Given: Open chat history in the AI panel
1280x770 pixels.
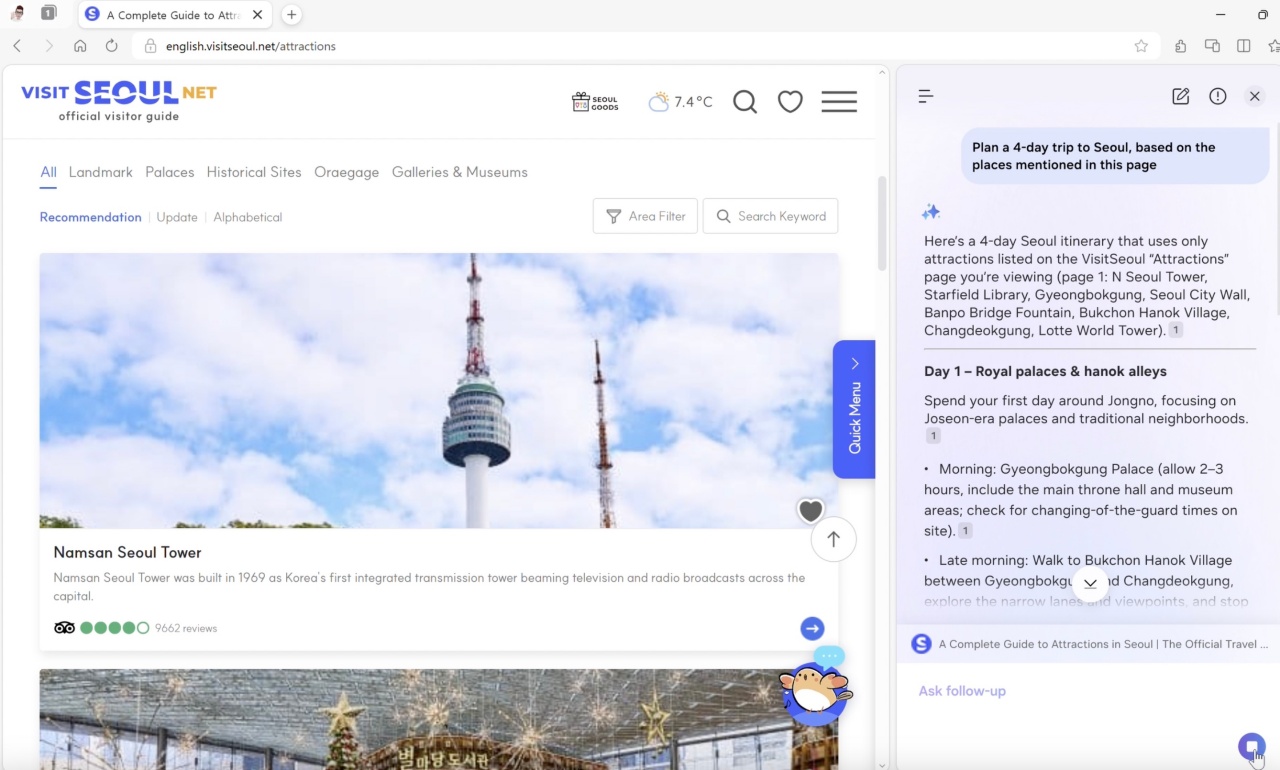Looking at the screenshot, I should (x=925, y=96).
